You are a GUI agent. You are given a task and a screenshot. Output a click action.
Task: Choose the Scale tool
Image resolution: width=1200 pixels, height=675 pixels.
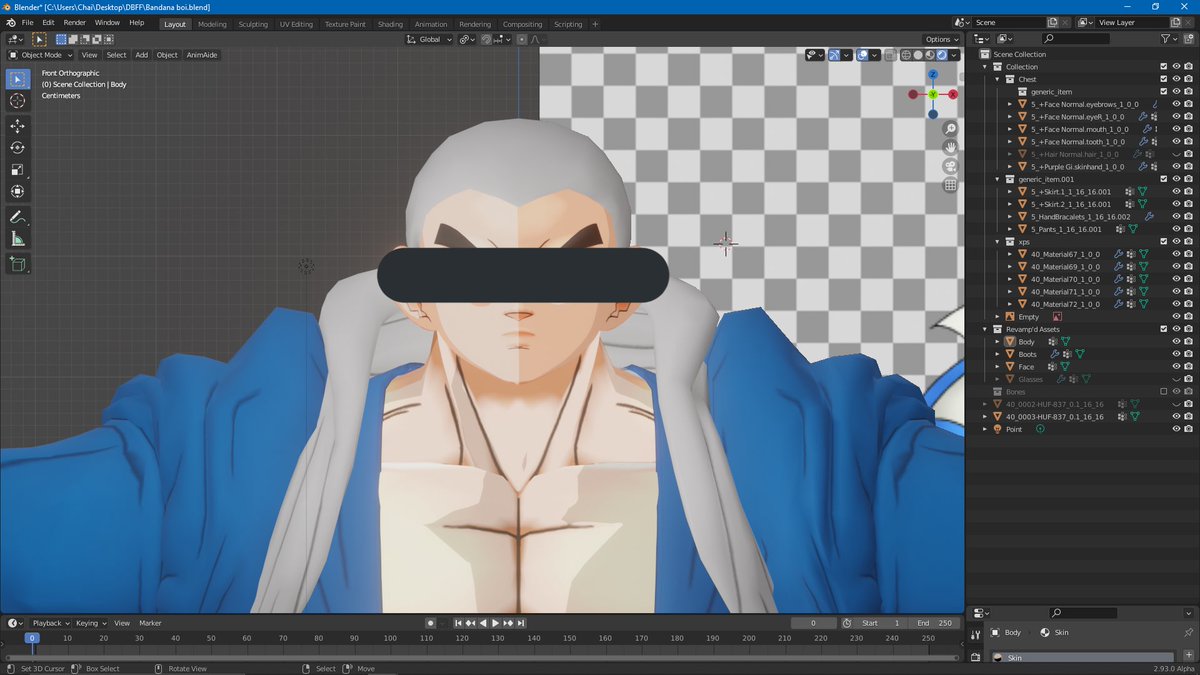point(18,170)
